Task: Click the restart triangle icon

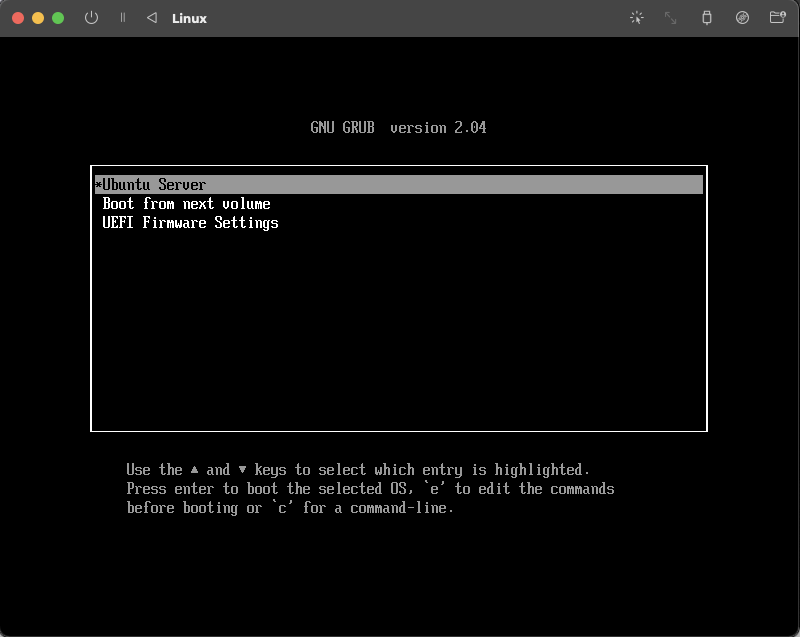Action: click(152, 18)
